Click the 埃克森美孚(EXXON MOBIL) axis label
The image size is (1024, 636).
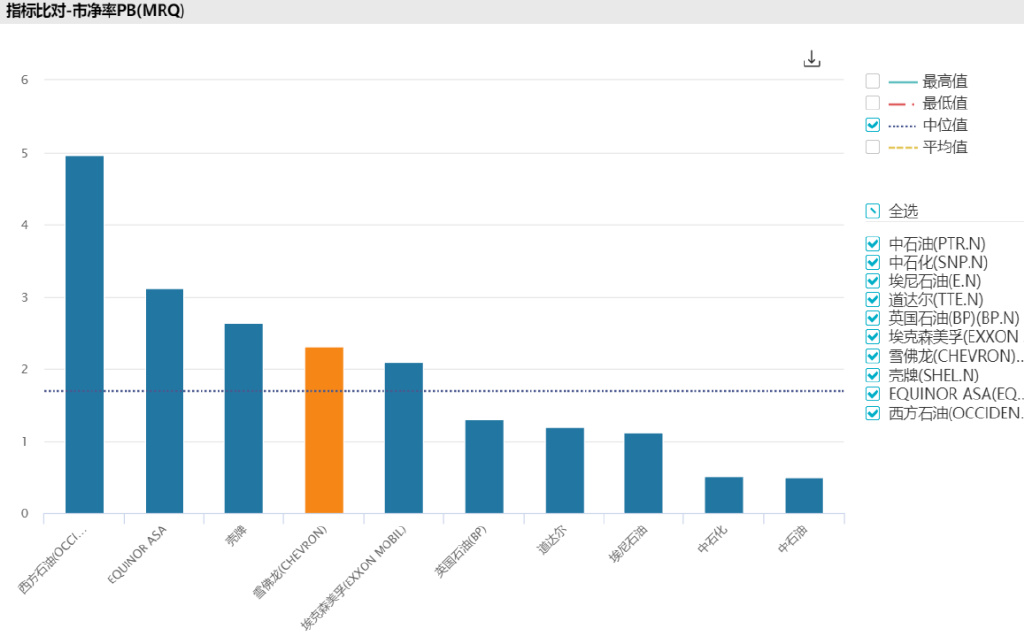(353, 578)
